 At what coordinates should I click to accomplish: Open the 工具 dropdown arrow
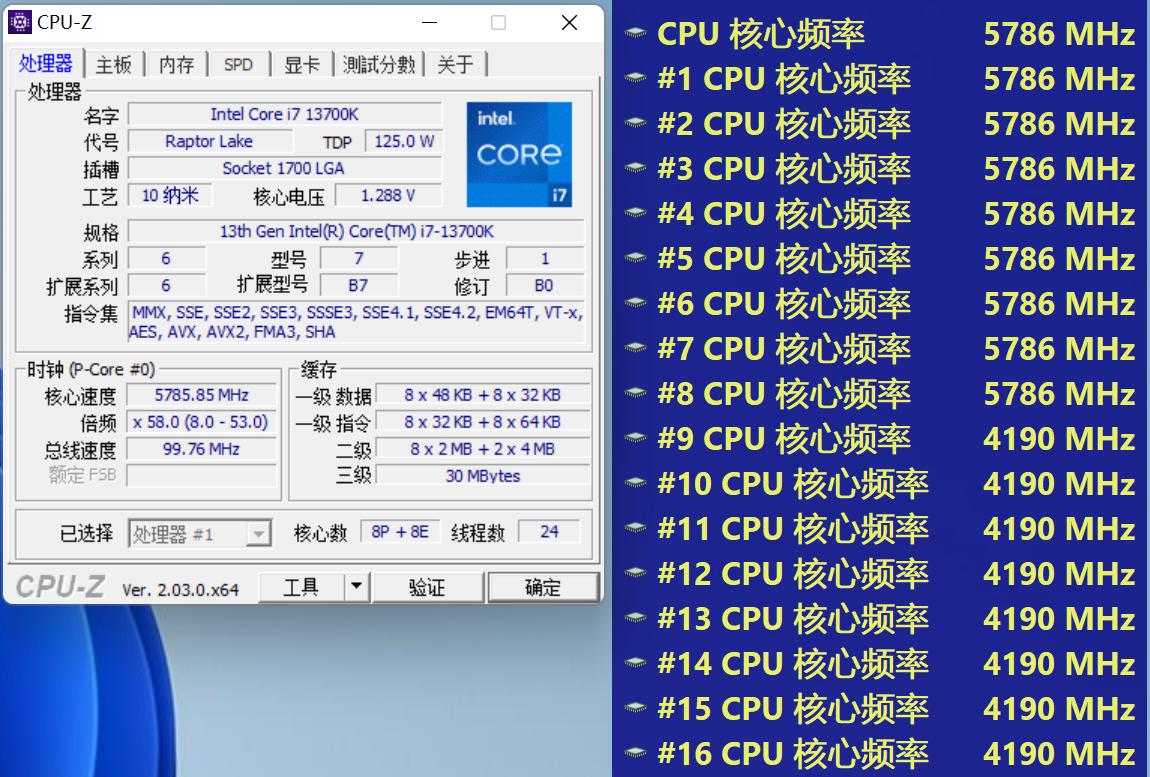point(355,587)
